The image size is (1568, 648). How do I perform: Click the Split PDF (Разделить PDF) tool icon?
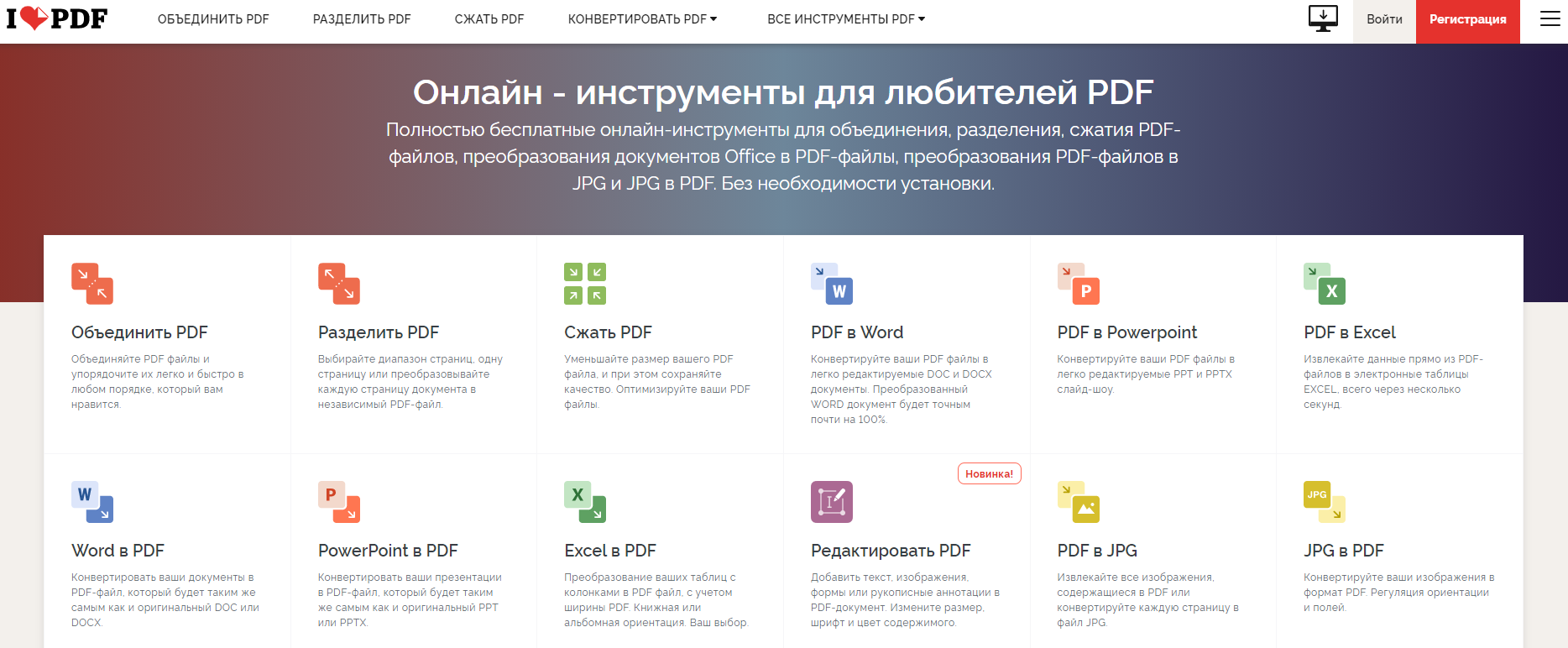pyautogui.click(x=339, y=284)
